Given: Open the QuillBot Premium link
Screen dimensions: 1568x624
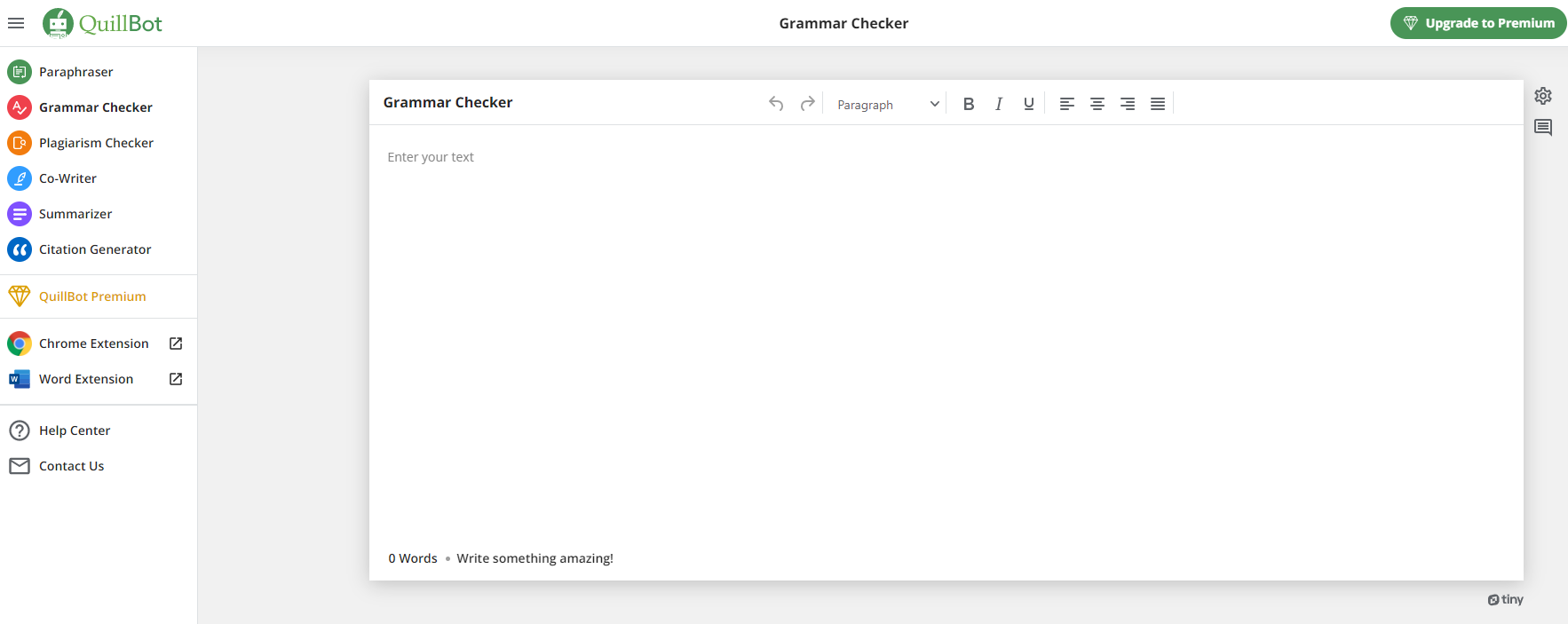Looking at the screenshot, I should coord(92,296).
